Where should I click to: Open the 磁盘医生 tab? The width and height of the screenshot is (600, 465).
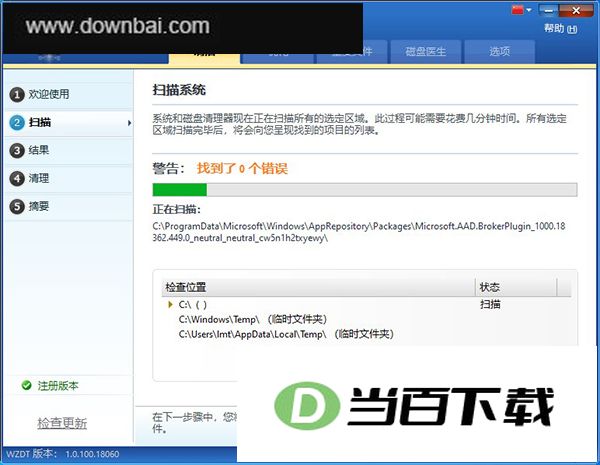coord(425,52)
